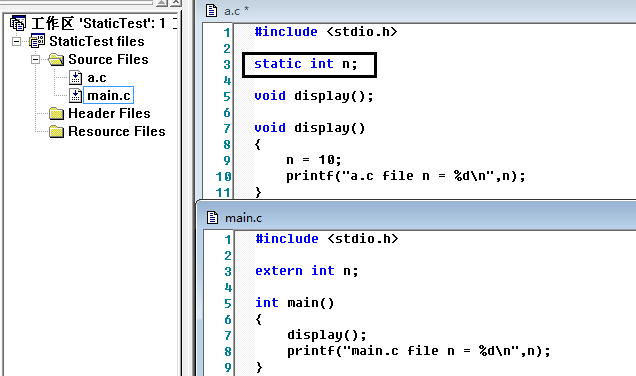The width and height of the screenshot is (636, 376).
Task: Click the Header Files folder icon
Action: (x=56, y=114)
